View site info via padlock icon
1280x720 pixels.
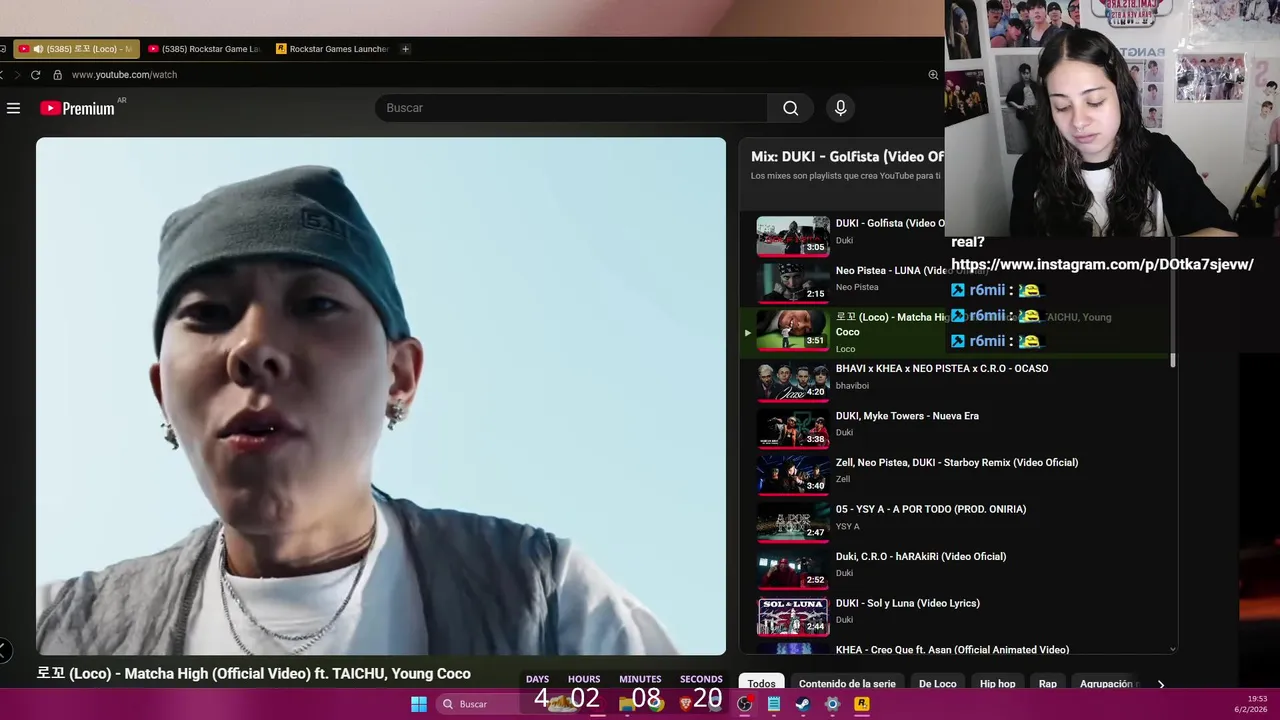[x=57, y=75]
